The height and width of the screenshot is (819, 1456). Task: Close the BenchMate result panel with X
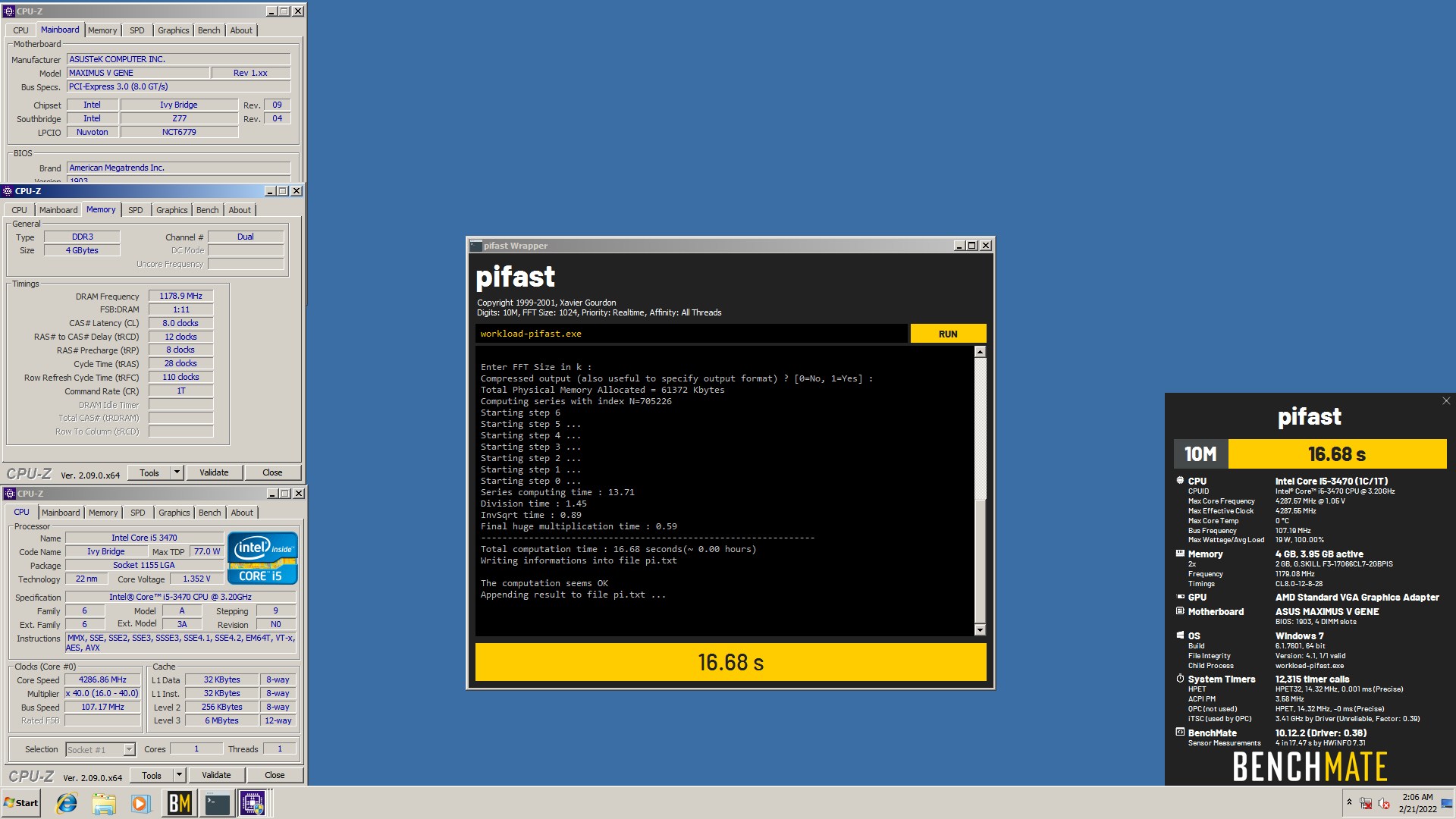[x=1445, y=401]
